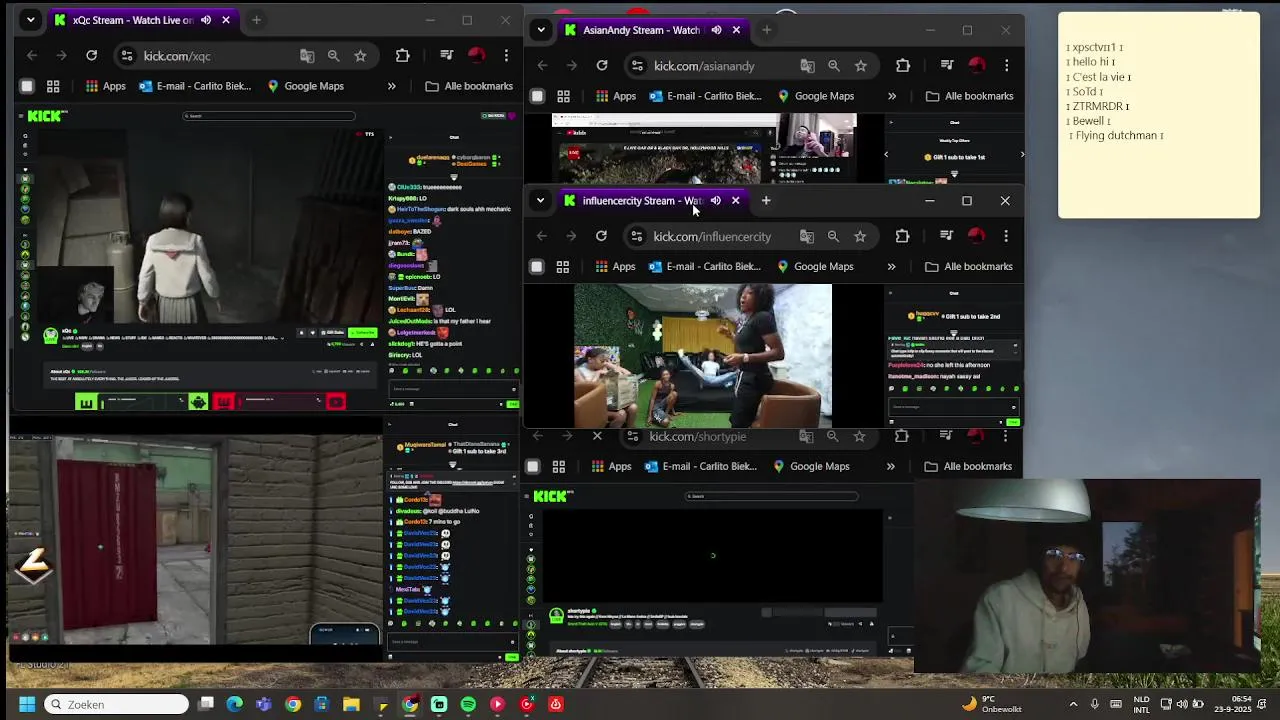Show hidden system tray icons

click(1074, 704)
